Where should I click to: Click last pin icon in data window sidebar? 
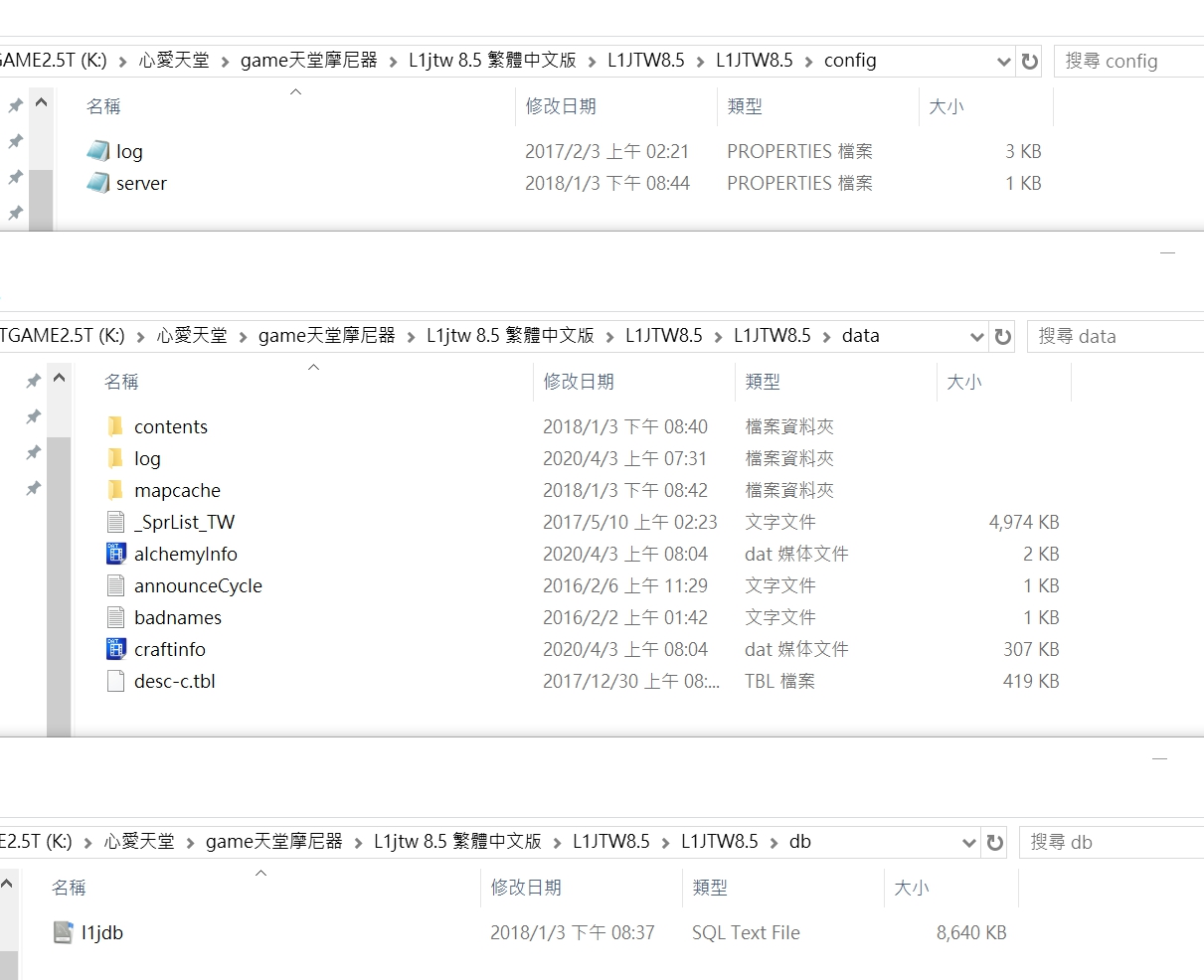point(33,488)
